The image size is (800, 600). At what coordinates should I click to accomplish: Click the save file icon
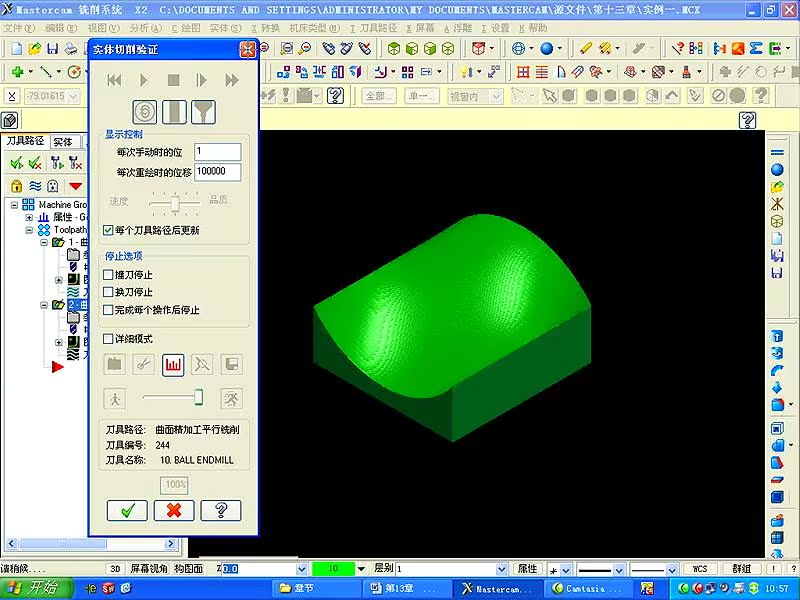pos(52,48)
